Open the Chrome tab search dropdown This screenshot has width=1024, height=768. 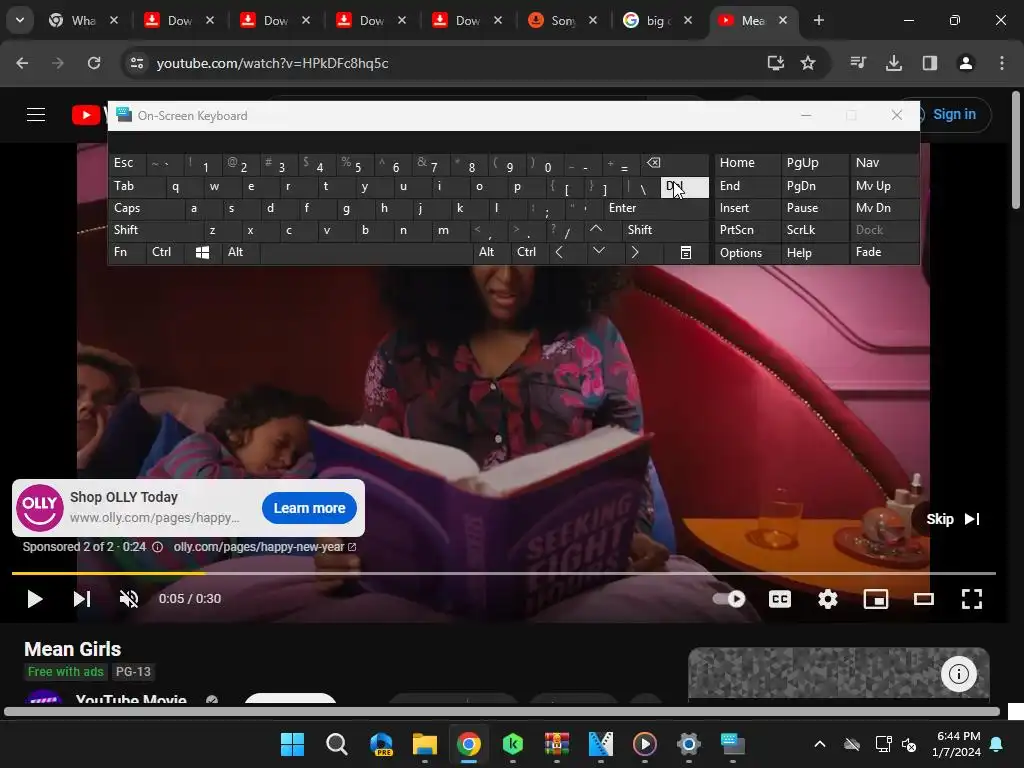click(x=20, y=20)
